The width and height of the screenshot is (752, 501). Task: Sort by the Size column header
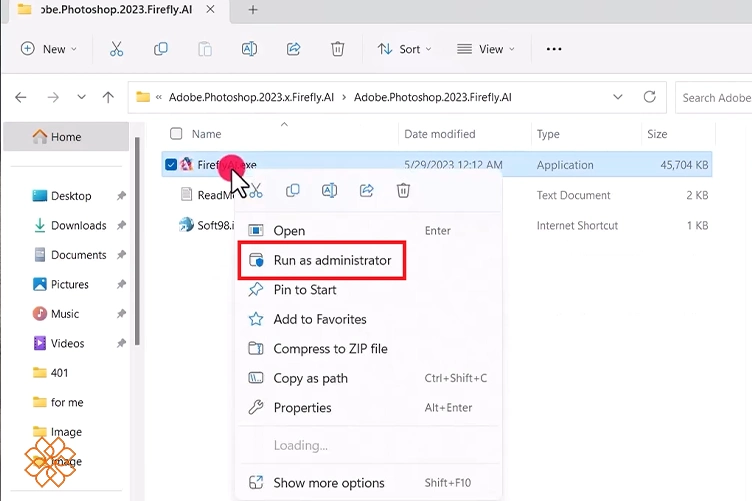657,134
